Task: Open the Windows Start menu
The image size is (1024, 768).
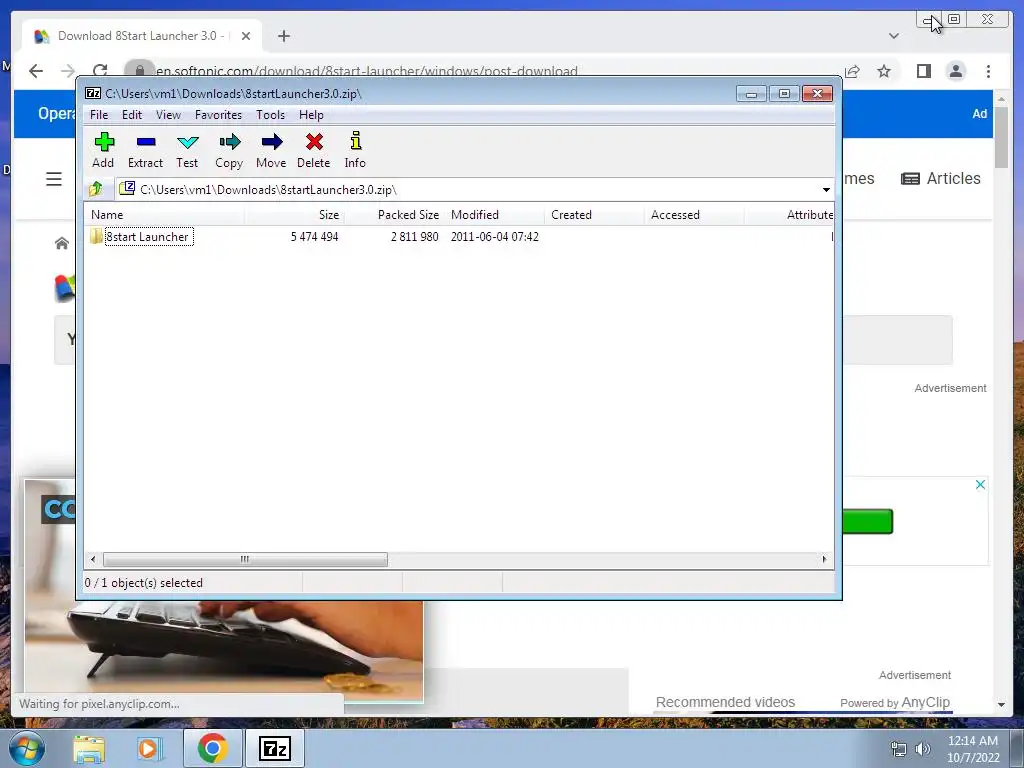Action: pos(25,748)
